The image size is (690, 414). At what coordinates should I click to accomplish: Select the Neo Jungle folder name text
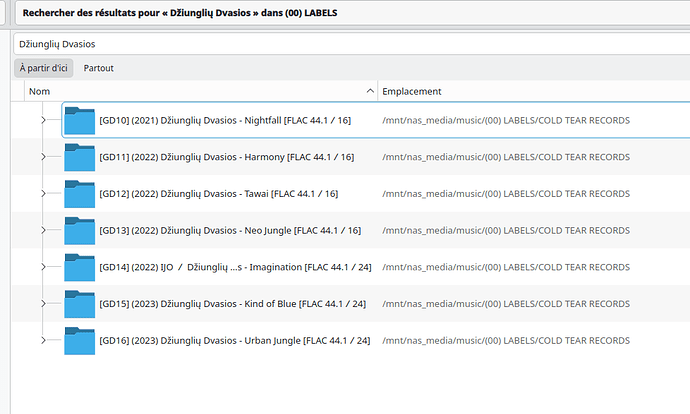[230, 230]
